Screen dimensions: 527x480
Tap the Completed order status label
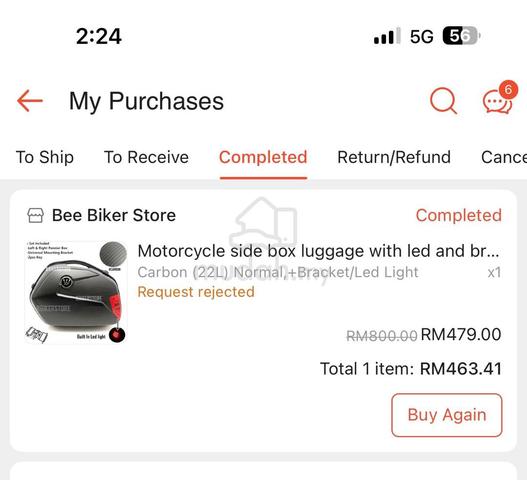(458, 215)
